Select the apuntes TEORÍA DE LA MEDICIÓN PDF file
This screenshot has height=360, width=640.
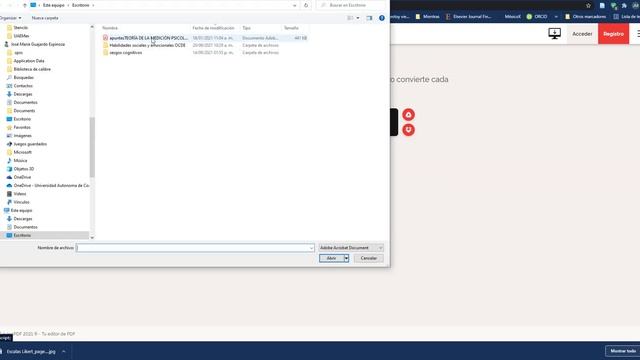148,38
